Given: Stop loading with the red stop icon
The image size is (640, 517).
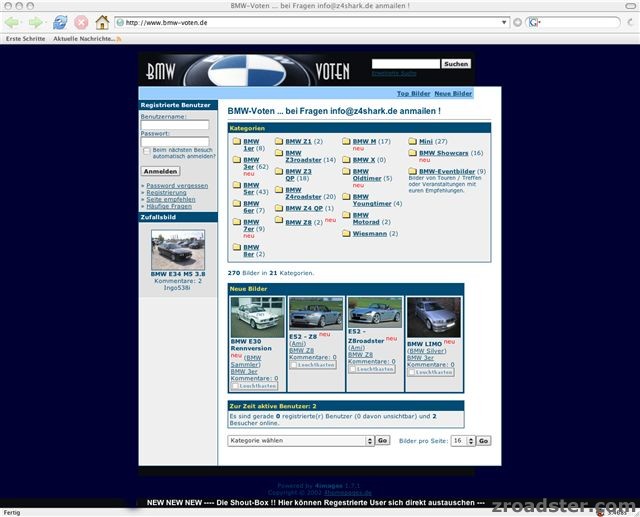Looking at the screenshot, I should [x=81, y=22].
